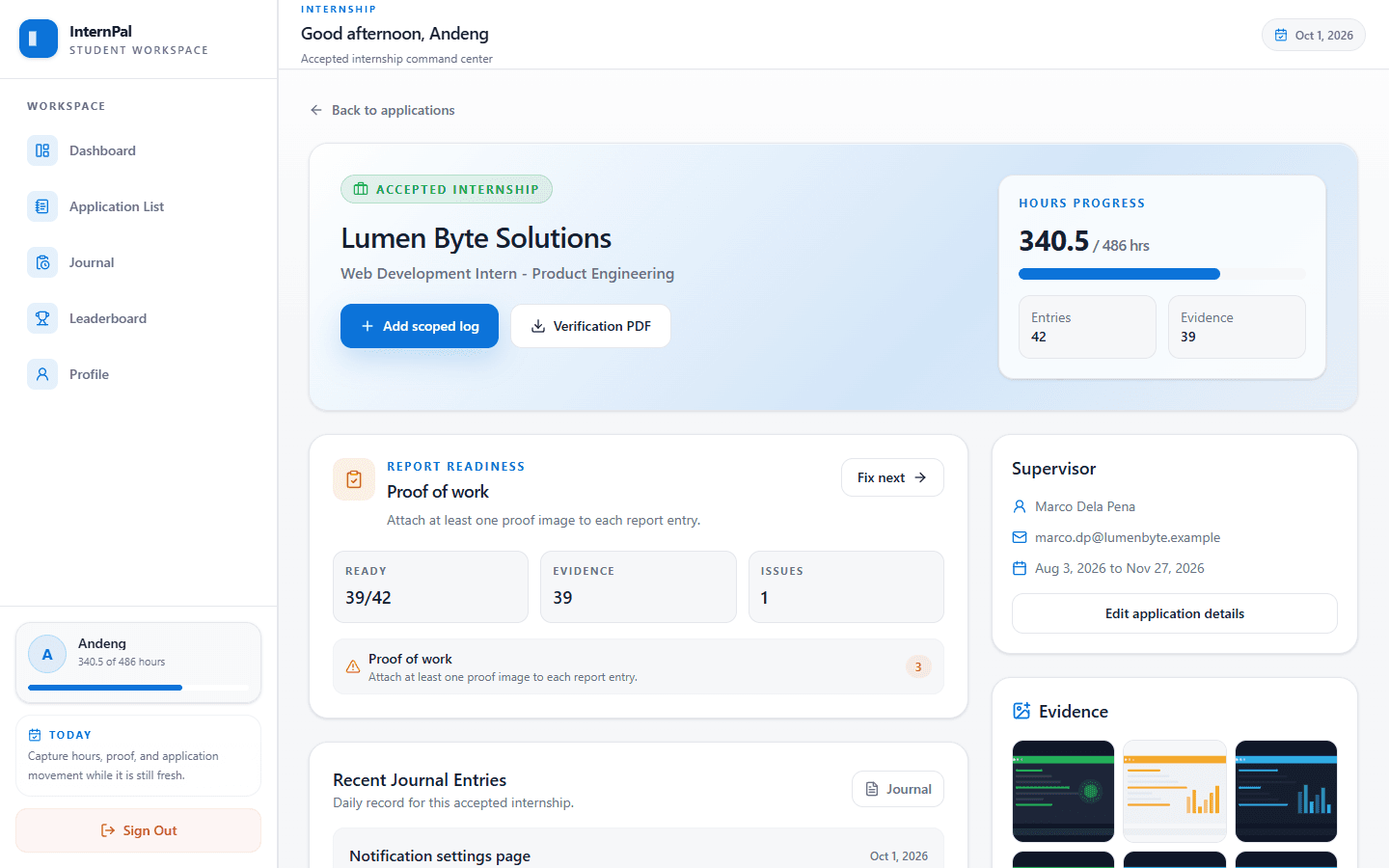Click the Andeng avatar circle

coord(47,654)
